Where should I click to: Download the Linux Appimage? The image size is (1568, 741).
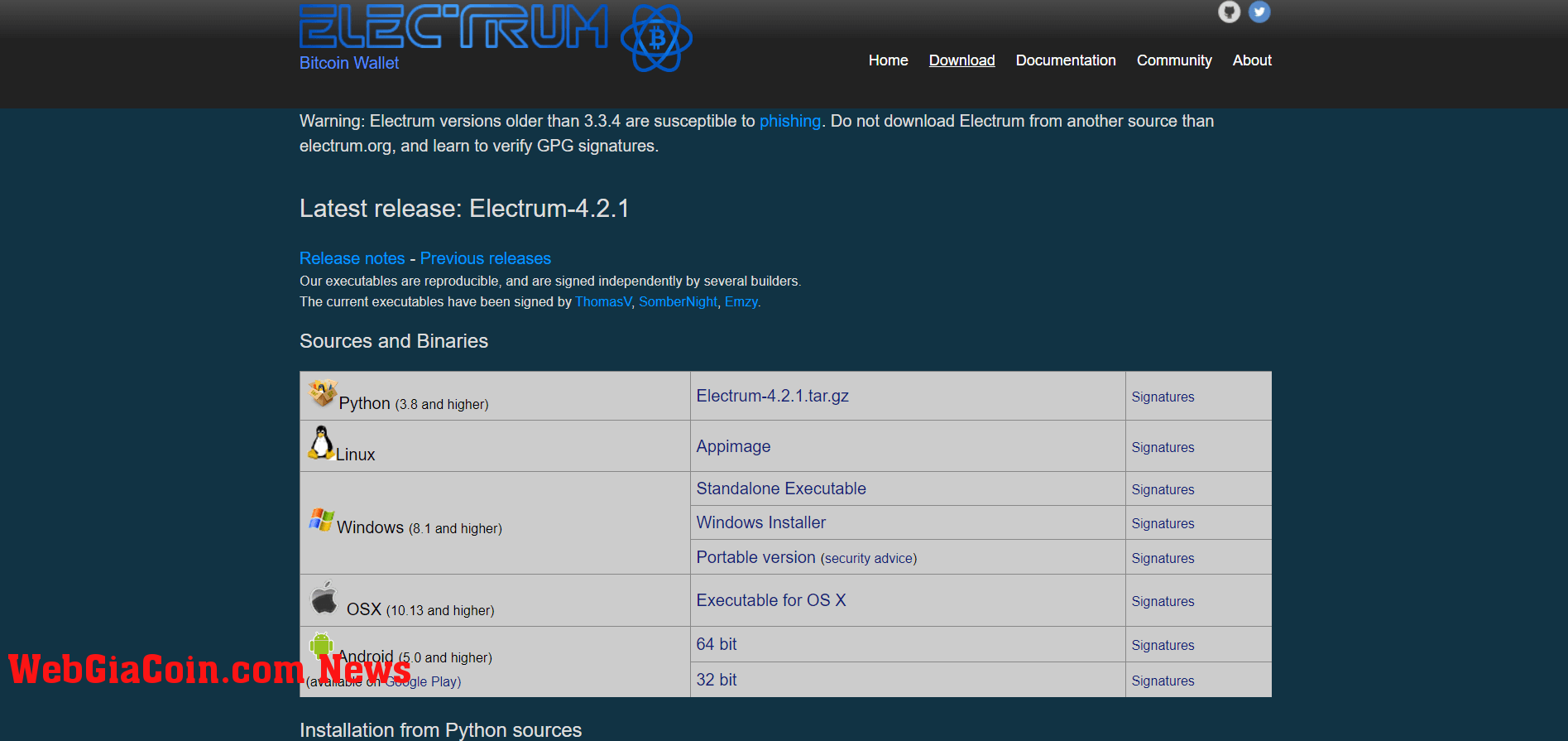click(733, 446)
